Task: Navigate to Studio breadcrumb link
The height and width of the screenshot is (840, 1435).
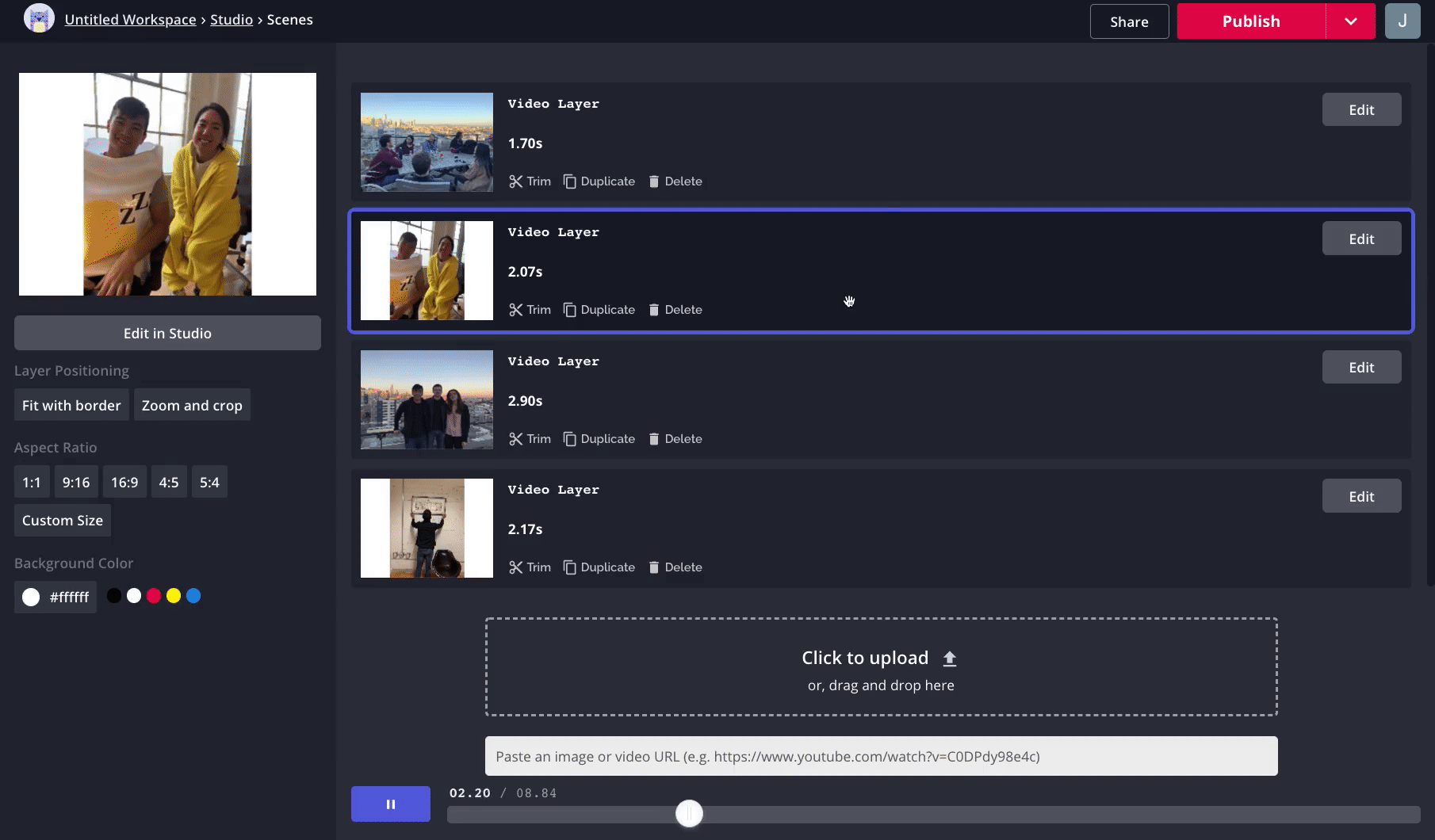Action: click(x=232, y=20)
